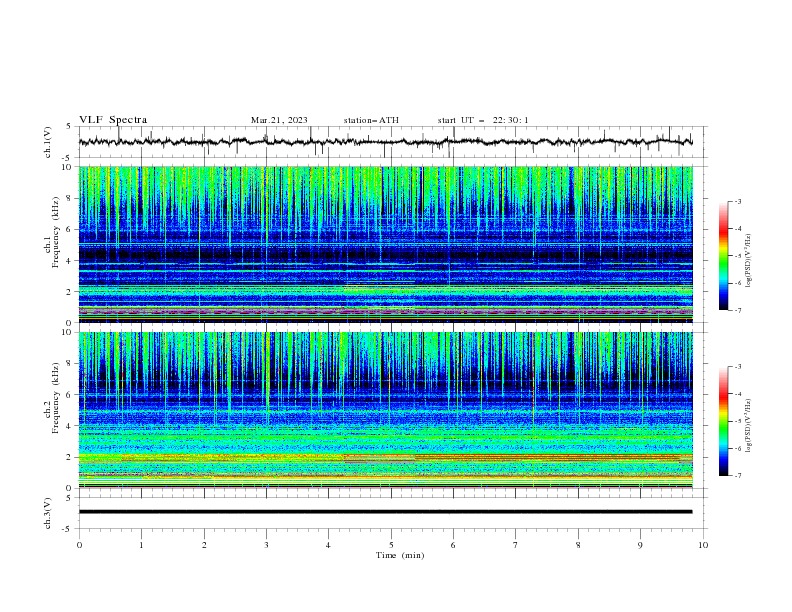Click the "-5" tick on ch.1 color bar
Image resolution: width=792 pixels, height=612 pixels.
pyautogui.click(x=738, y=256)
